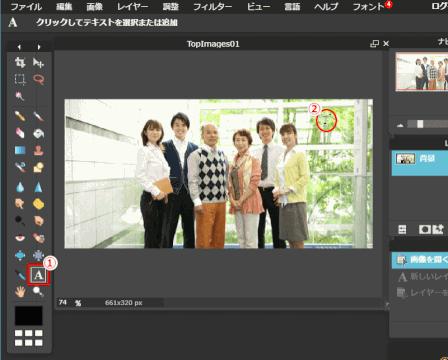The height and width of the screenshot is (360, 448).
Task: Open the 編集 menu
Action: click(x=64, y=7)
